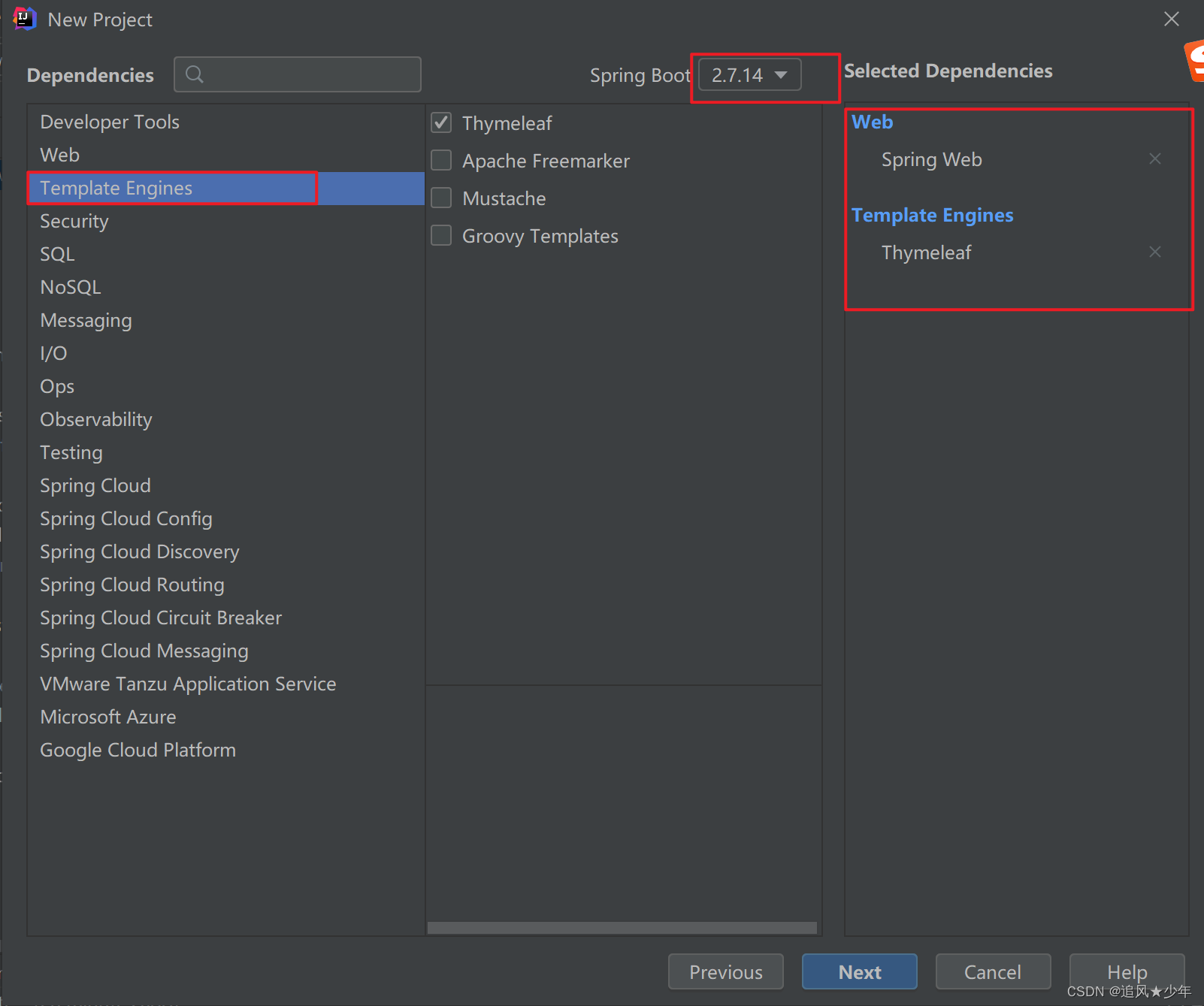Select Spring Web in Selected Dependencies
This screenshot has height=1006, width=1204.
pyautogui.click(x=932, y=159)
